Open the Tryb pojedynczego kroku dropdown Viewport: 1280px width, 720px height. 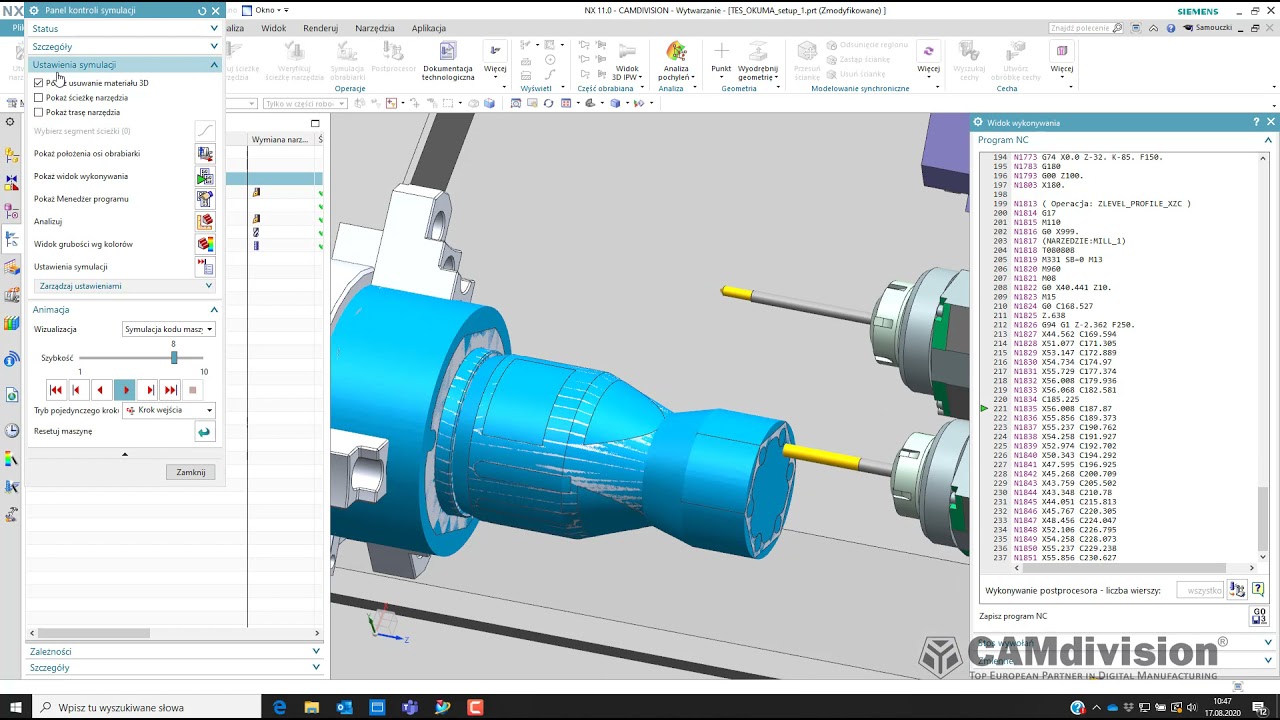(x=168, y=410)
